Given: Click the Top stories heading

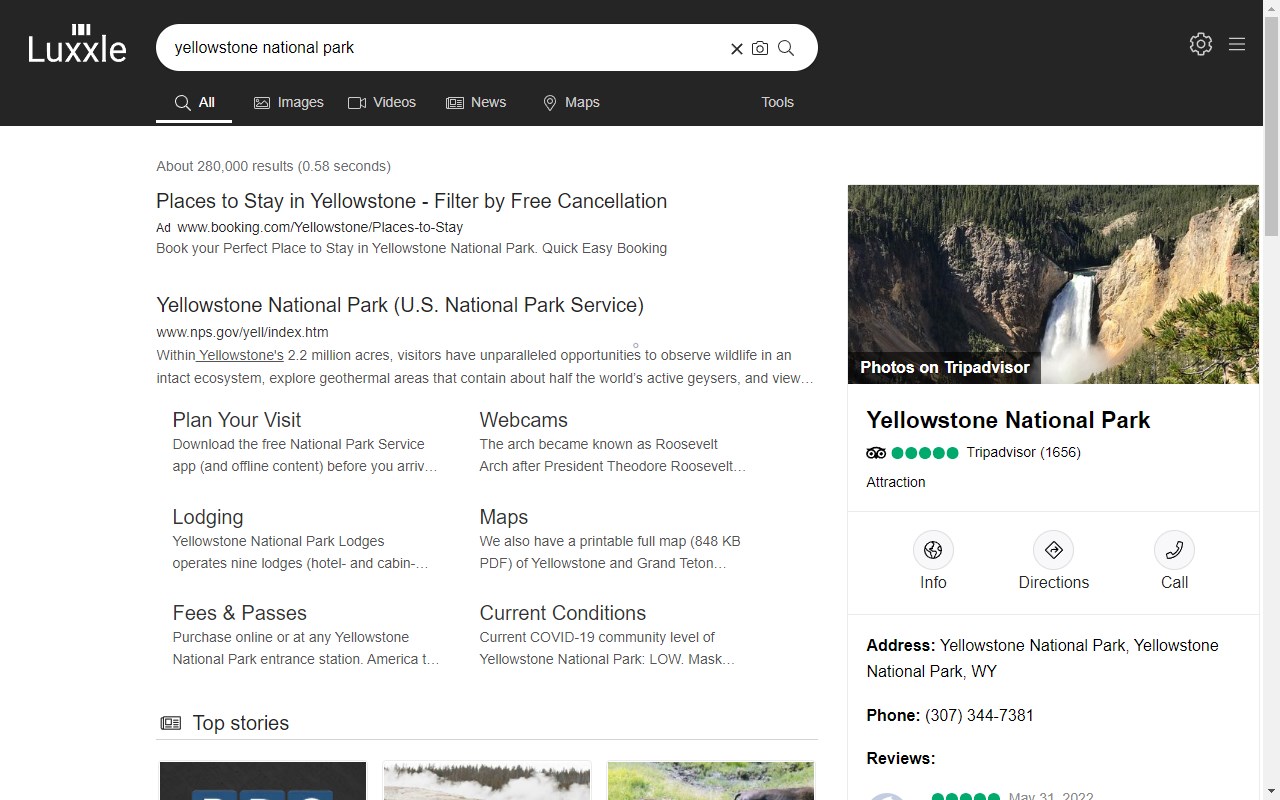Looking at the screenshot, I should (x=240, y=723).
